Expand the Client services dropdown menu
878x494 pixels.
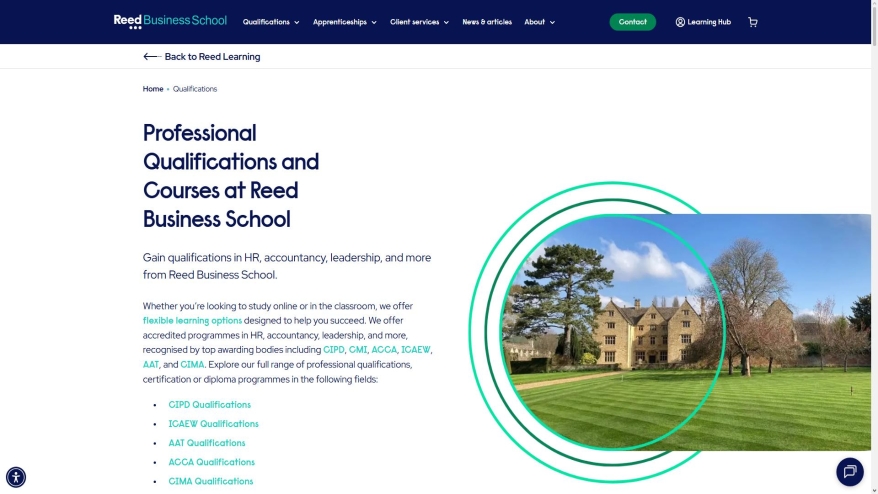(x=419, y=22)
